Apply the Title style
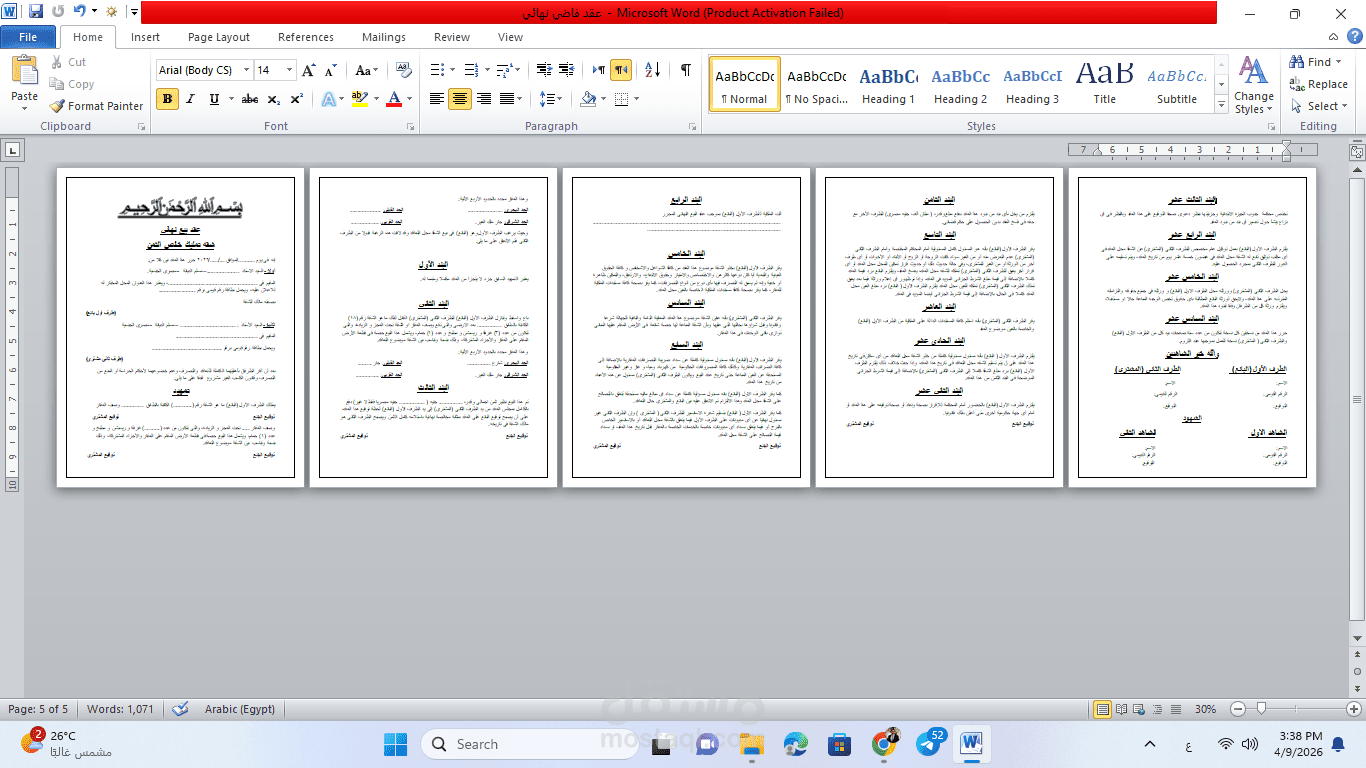Image resolution: width=1366 pixels, height=768 pixels. (1105, 86)
